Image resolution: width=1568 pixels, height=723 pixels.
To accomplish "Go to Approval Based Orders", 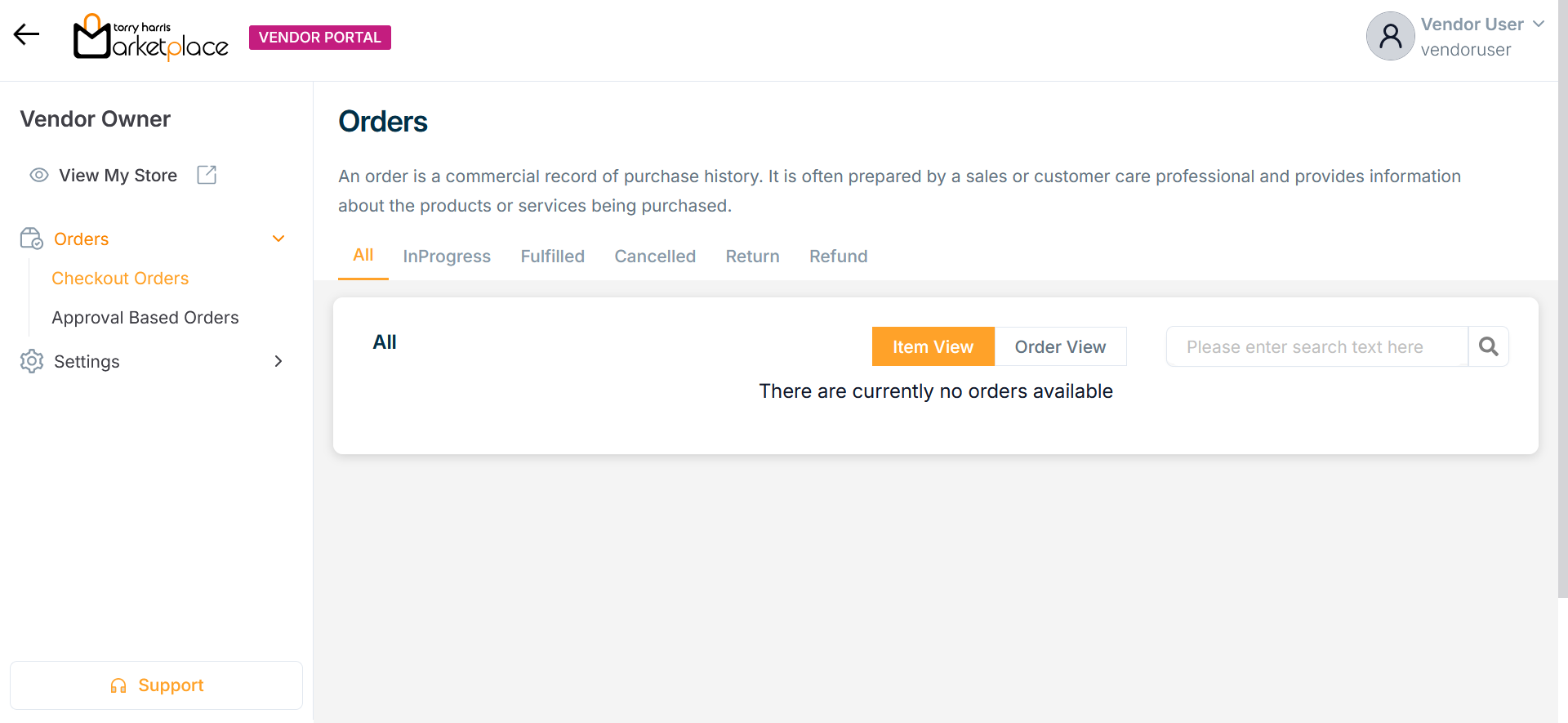I will (x=145, y=318).
